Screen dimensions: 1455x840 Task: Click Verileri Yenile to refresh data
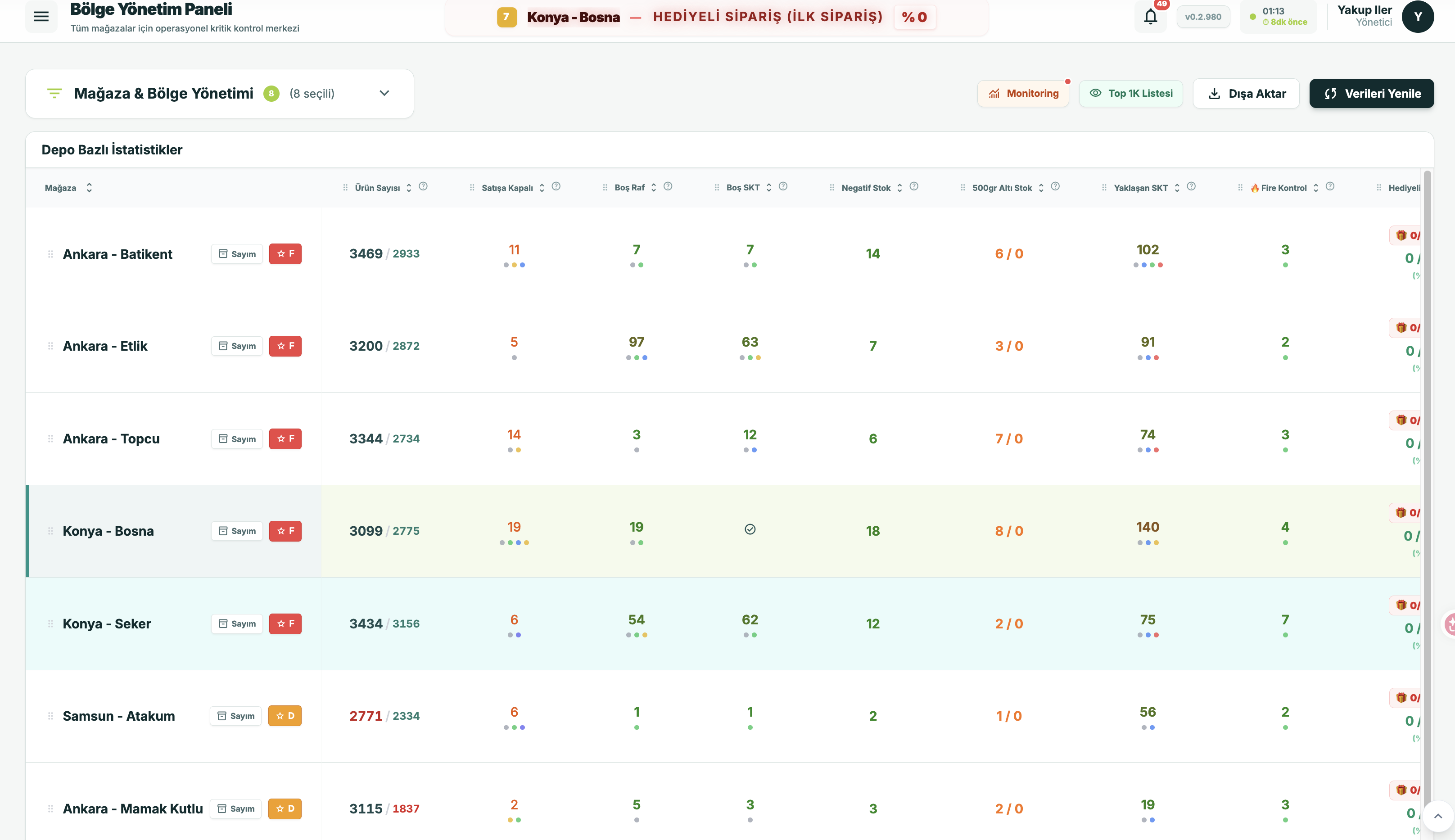[1371, 94]
